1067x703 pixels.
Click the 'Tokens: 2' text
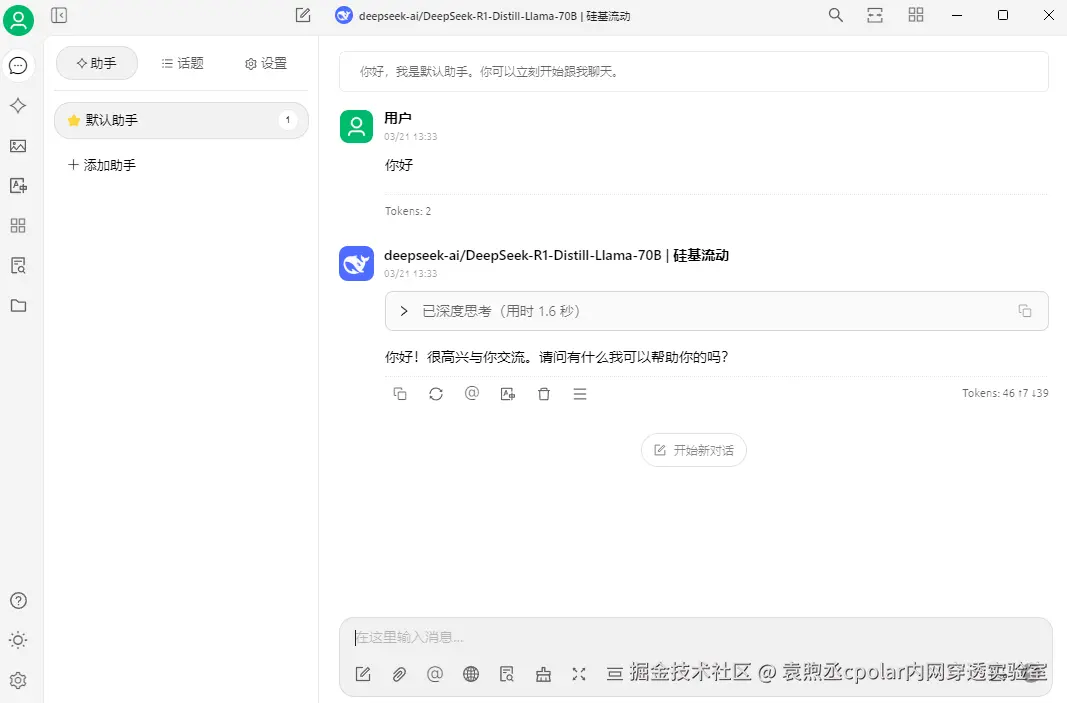point(408,212)
